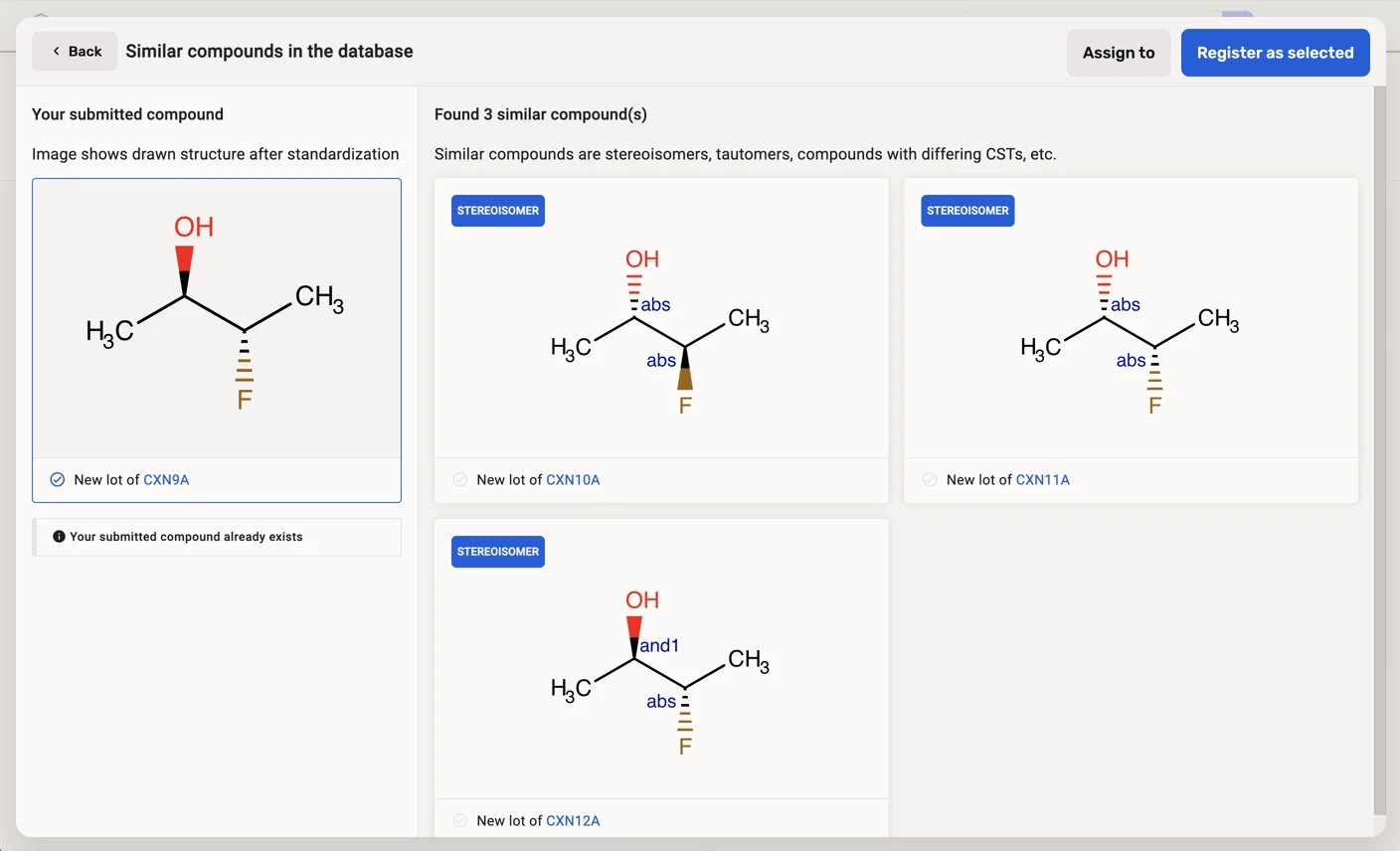
Task: Click the 'Similar compounds are stereoisomers, tautomers' description
Action: pos(746,154)
